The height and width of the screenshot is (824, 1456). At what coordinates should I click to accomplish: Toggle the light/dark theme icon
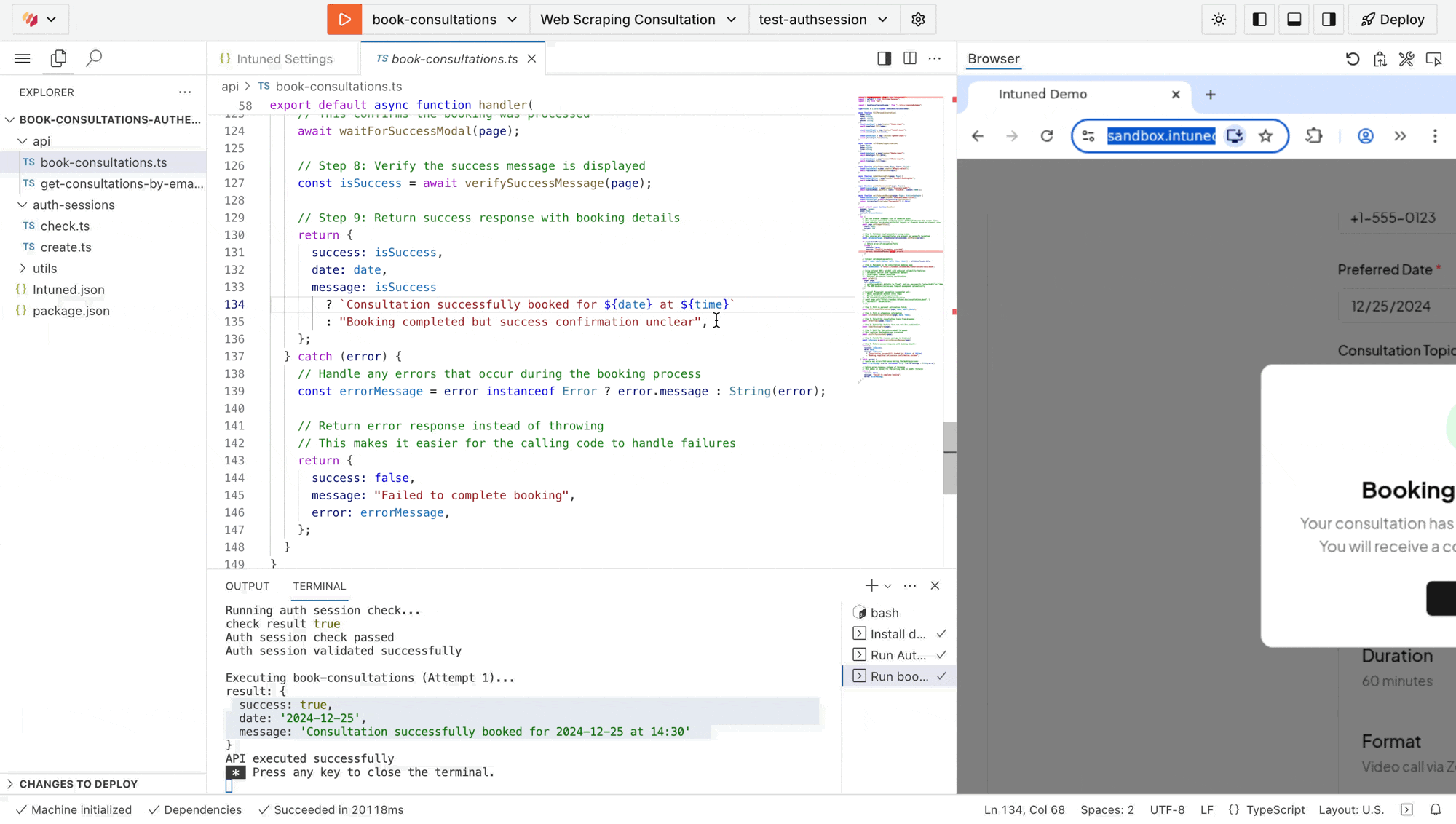click(x=1219, y=20)
